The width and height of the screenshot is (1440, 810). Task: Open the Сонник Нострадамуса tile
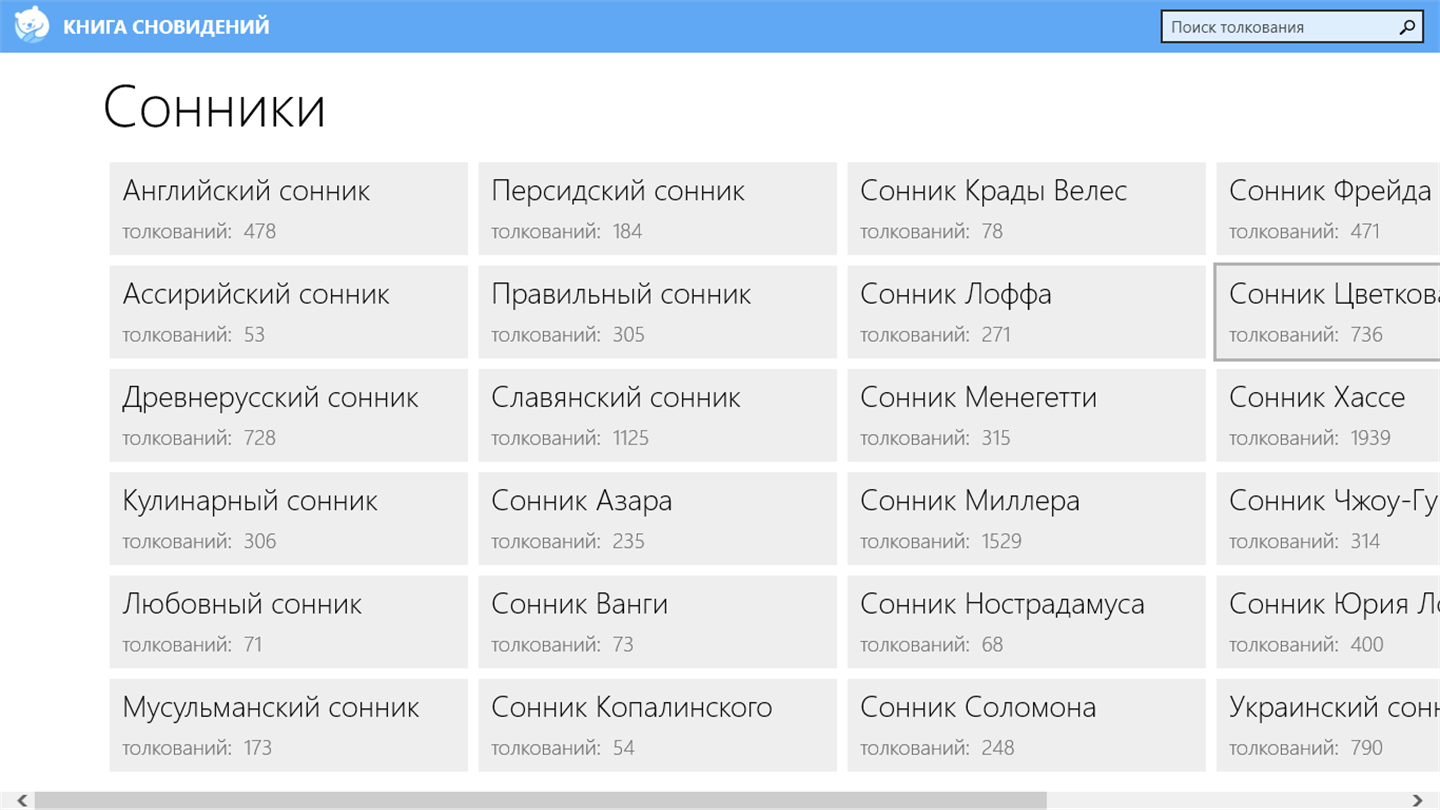click(x=1026, y=622)
